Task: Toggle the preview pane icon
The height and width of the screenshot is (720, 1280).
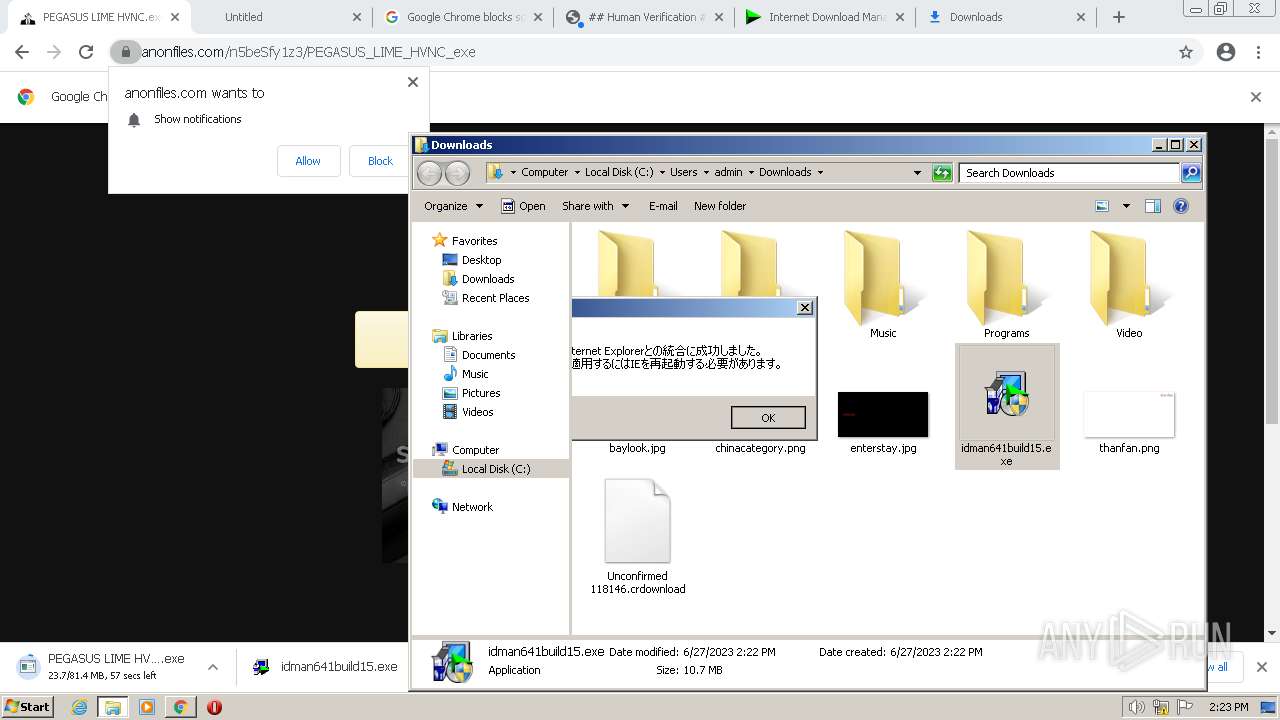Action: tap(1153, 206)
